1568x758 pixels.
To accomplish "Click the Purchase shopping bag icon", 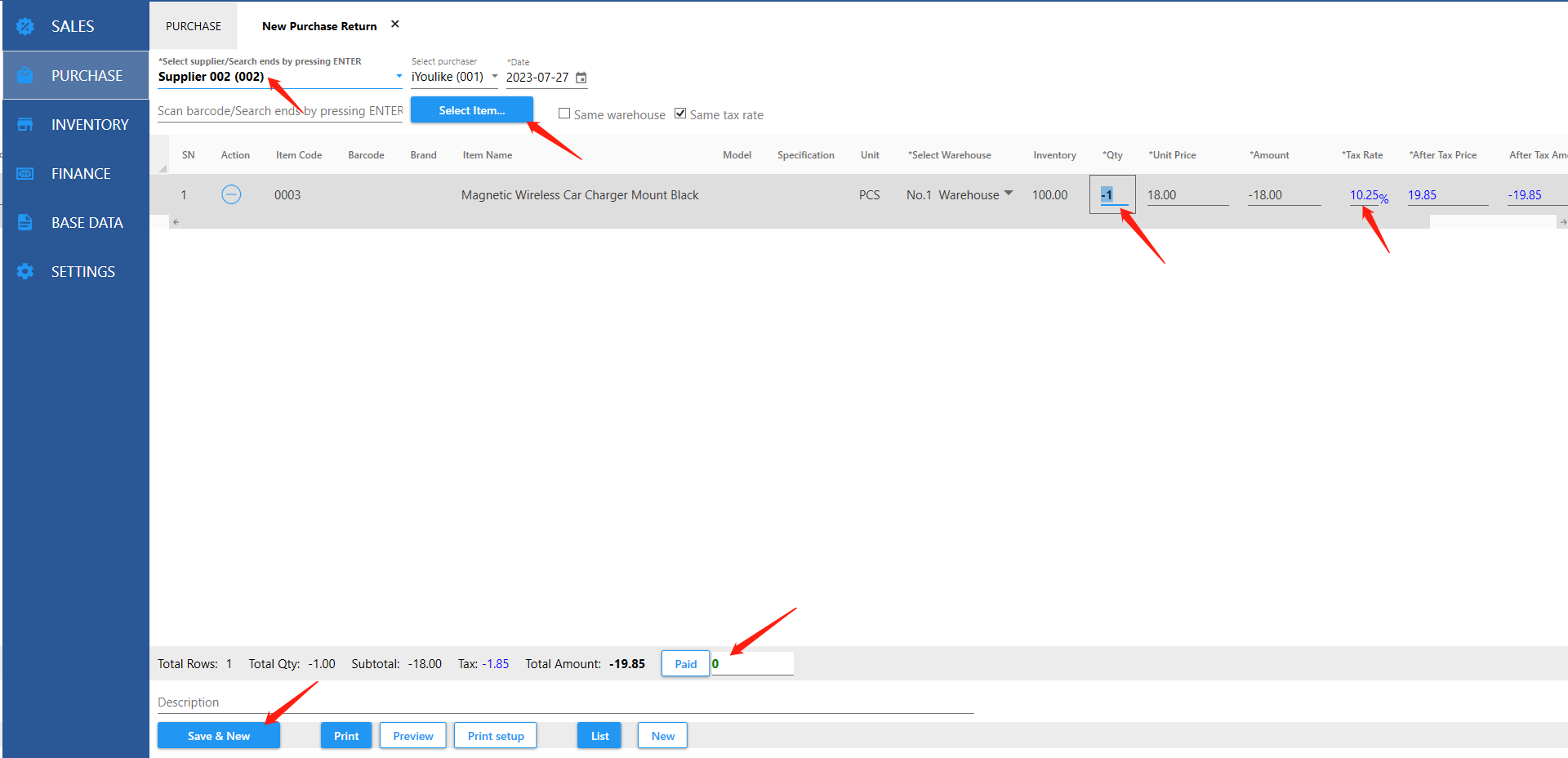I will click(25, 75).
